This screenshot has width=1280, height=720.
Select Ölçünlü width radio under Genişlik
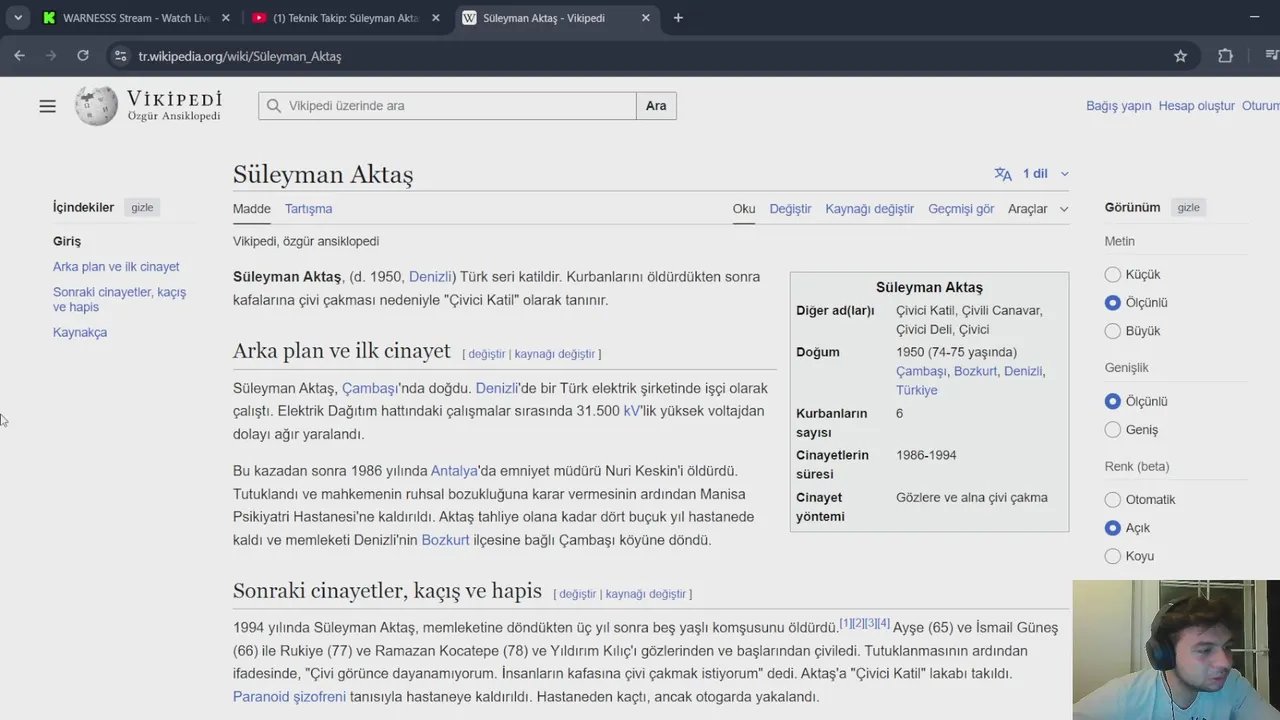1112,401
